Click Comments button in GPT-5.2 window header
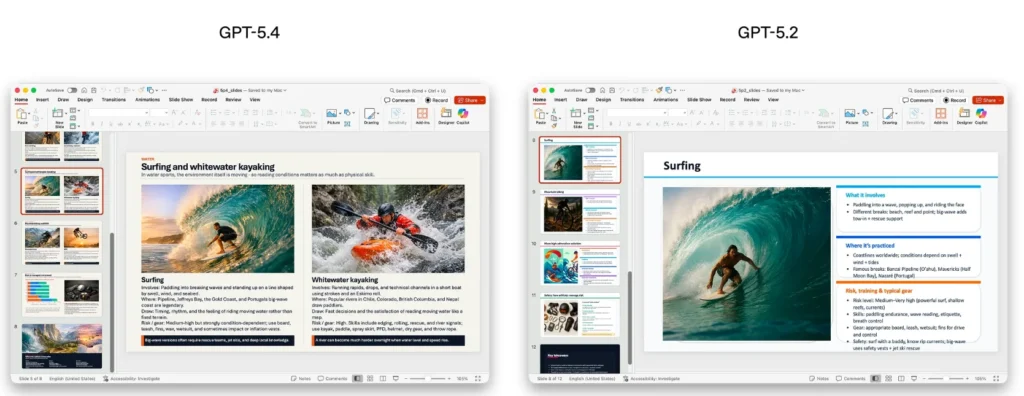1024x396 pixels. click(x=918, y=100)
